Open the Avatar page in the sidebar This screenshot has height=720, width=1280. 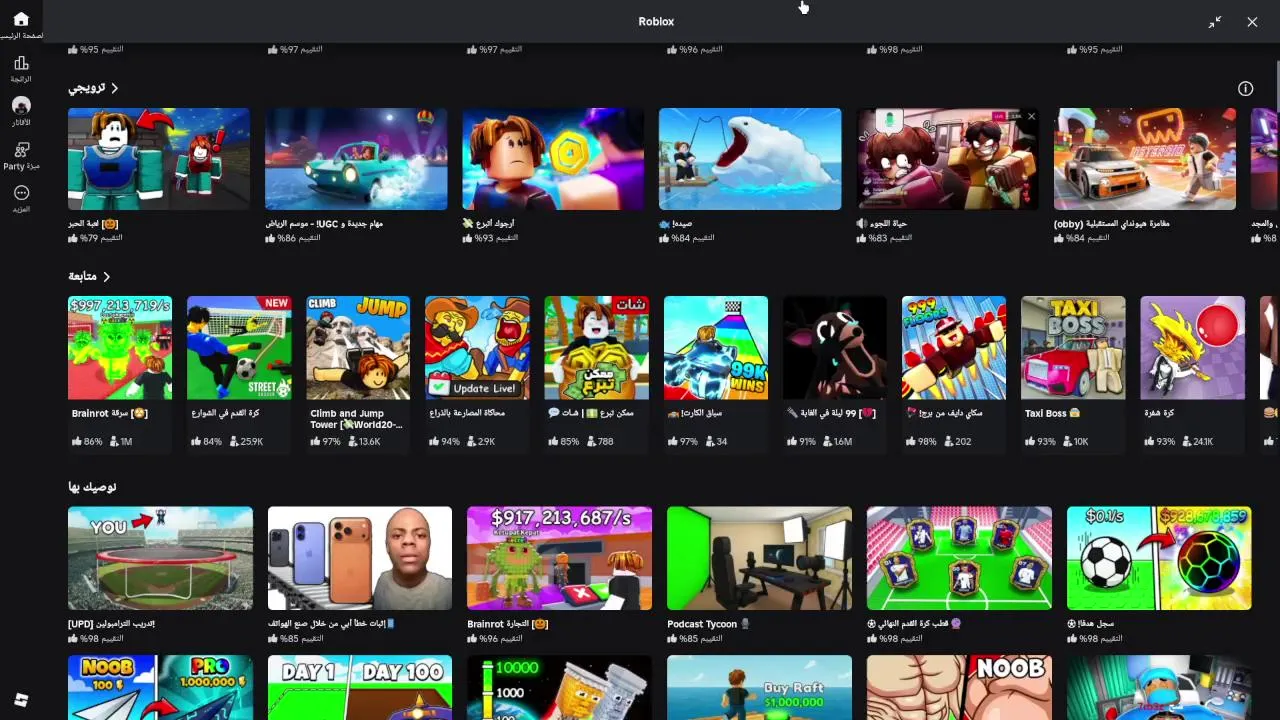(21, 106)
